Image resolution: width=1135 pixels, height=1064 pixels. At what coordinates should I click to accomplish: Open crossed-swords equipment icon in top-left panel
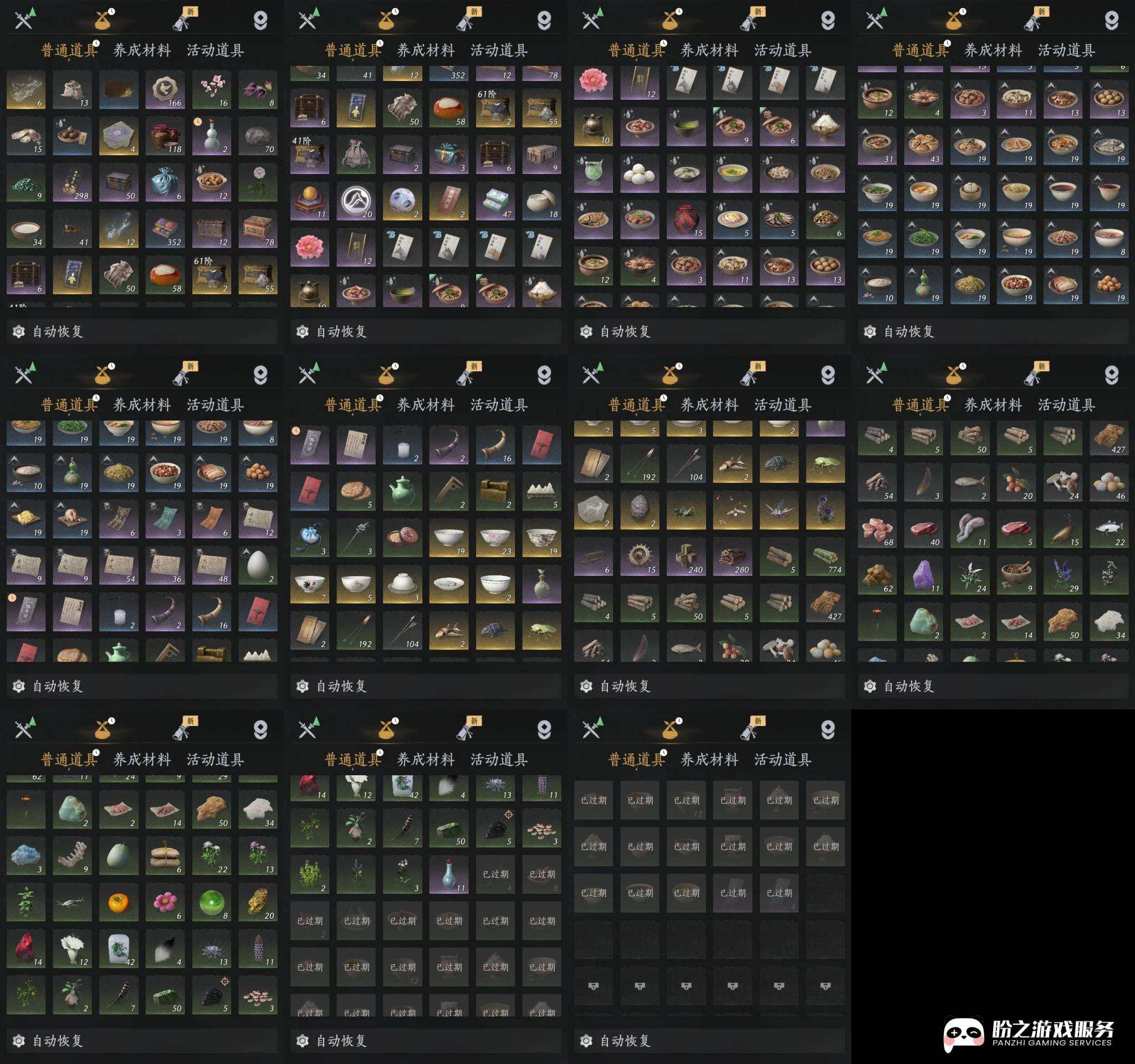tap(24, 20)
